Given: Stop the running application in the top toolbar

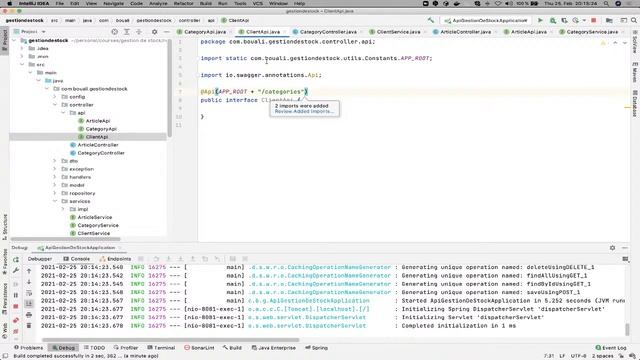Looking at the screenshot, I should [x=593, y=20].
